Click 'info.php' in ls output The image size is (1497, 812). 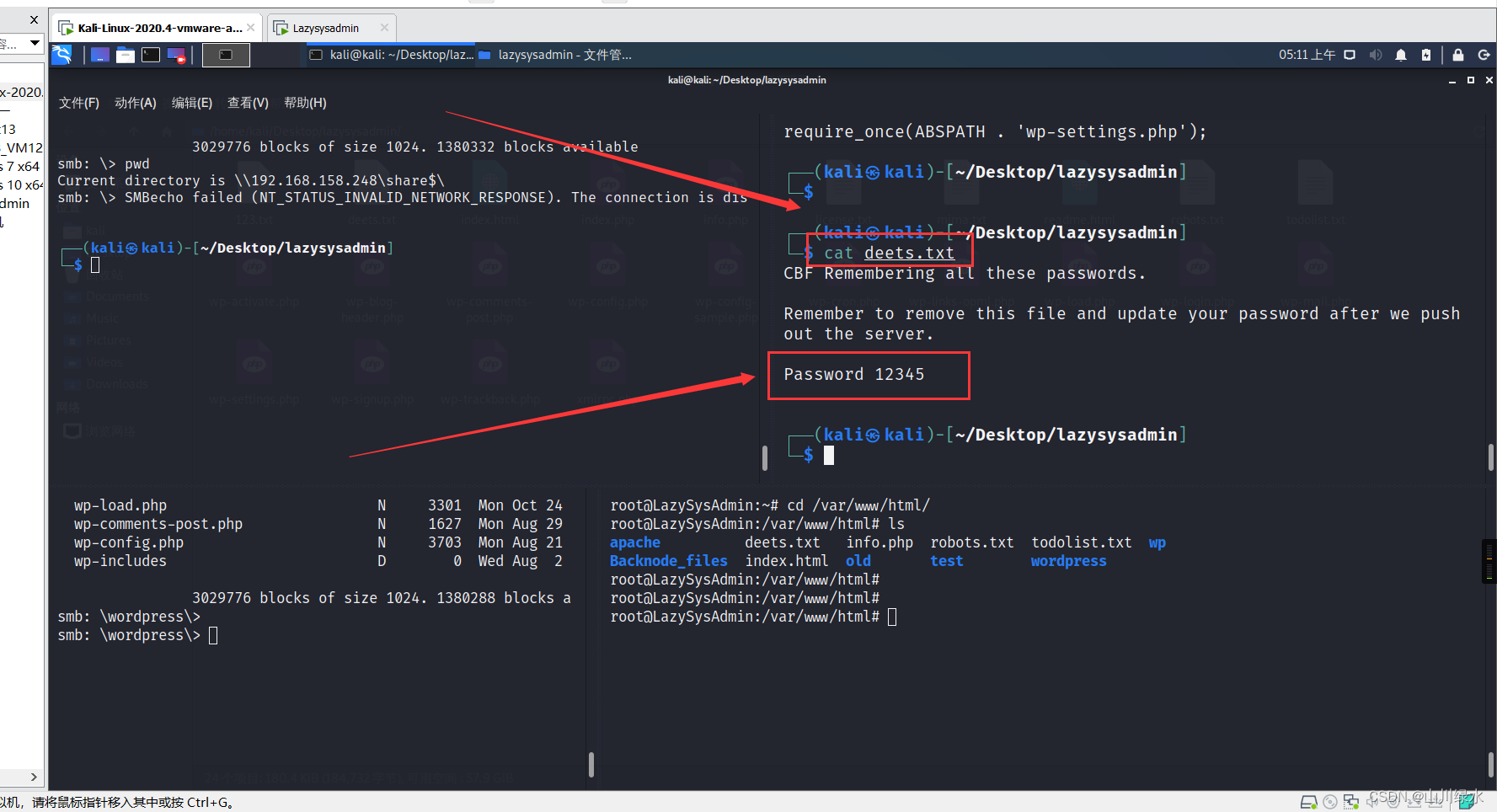pos(879,542)
